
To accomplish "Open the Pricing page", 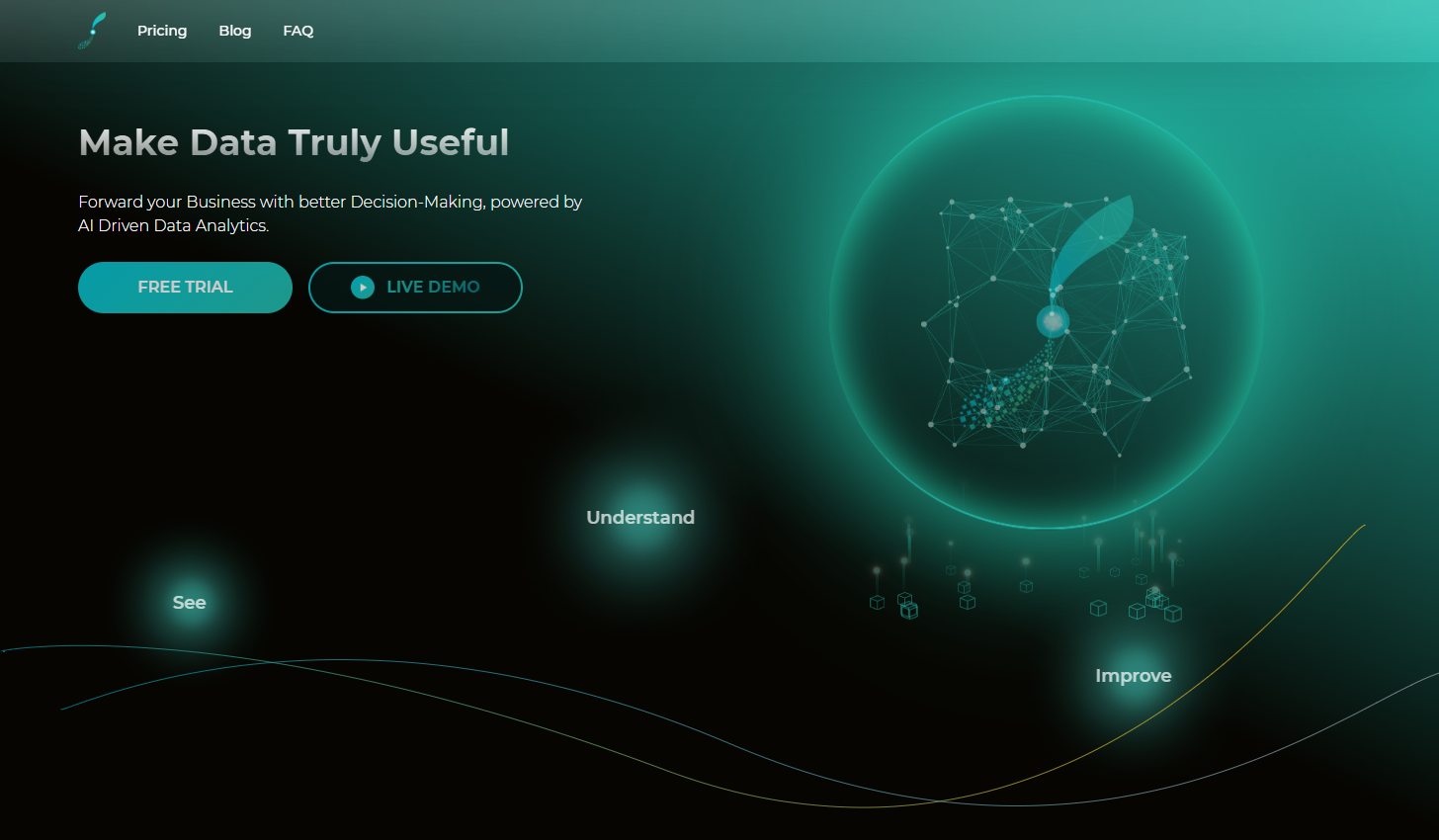I will (x=162, y=31).
